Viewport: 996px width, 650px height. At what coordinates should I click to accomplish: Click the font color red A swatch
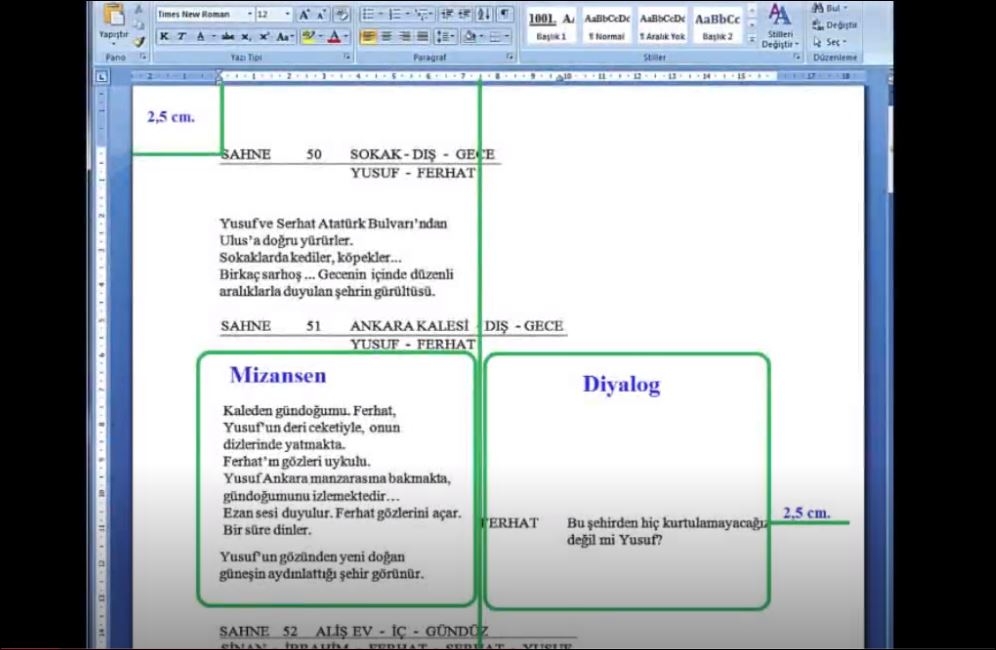(x=335, y=37)
